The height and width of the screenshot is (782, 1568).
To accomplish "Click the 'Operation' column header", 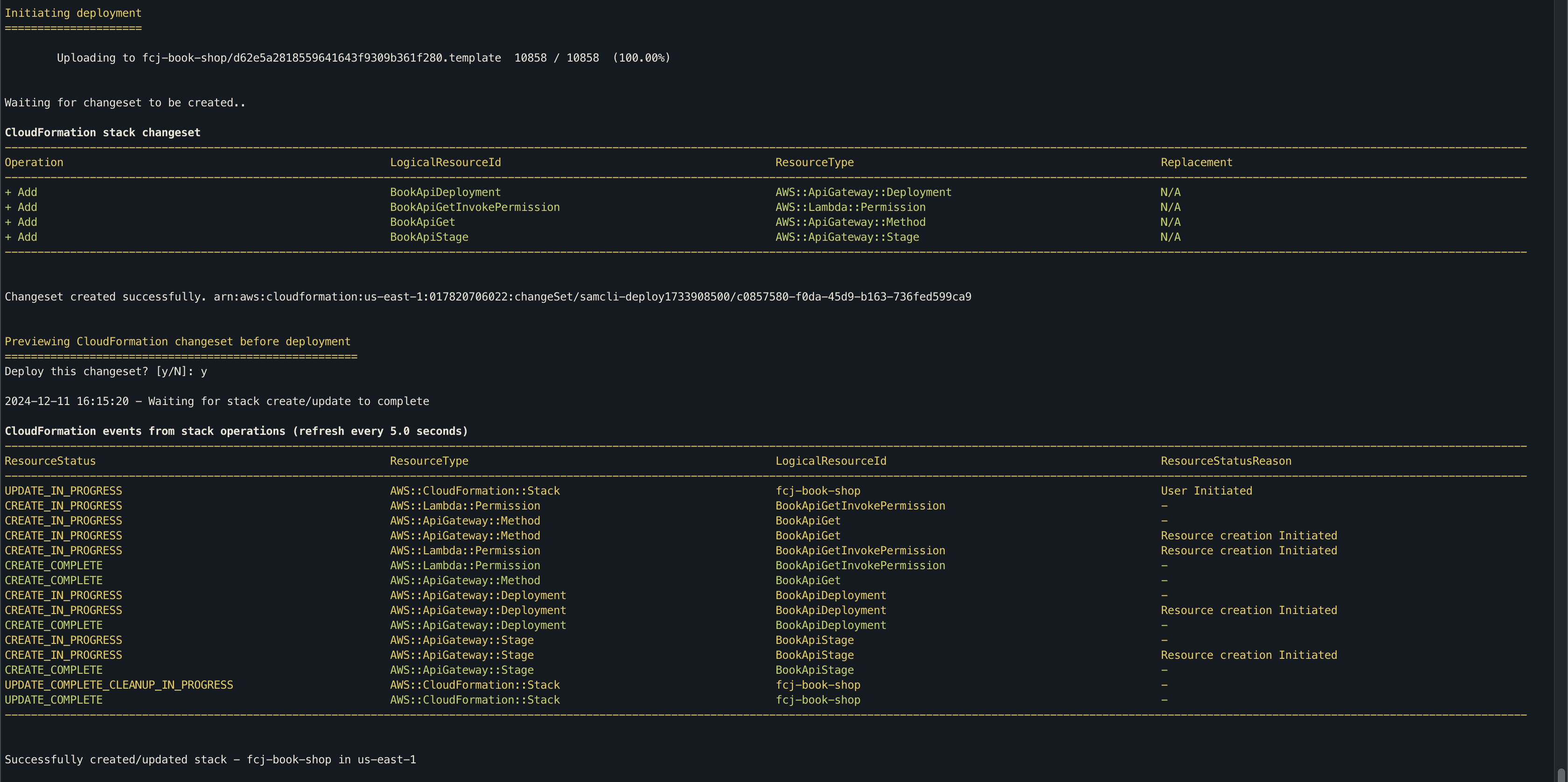I will [34, 162].
